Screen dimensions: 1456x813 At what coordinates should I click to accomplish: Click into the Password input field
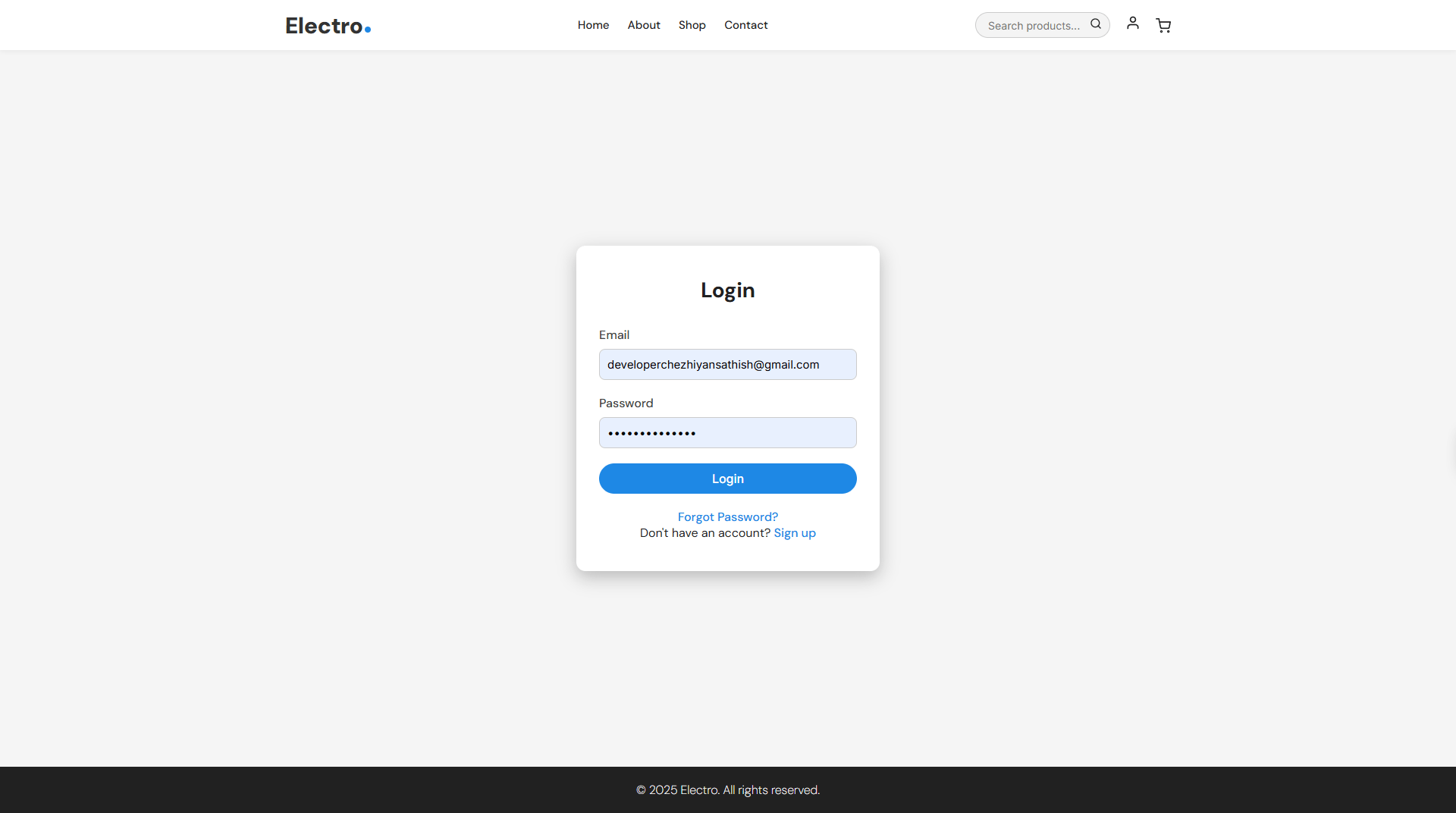[727, 433]
